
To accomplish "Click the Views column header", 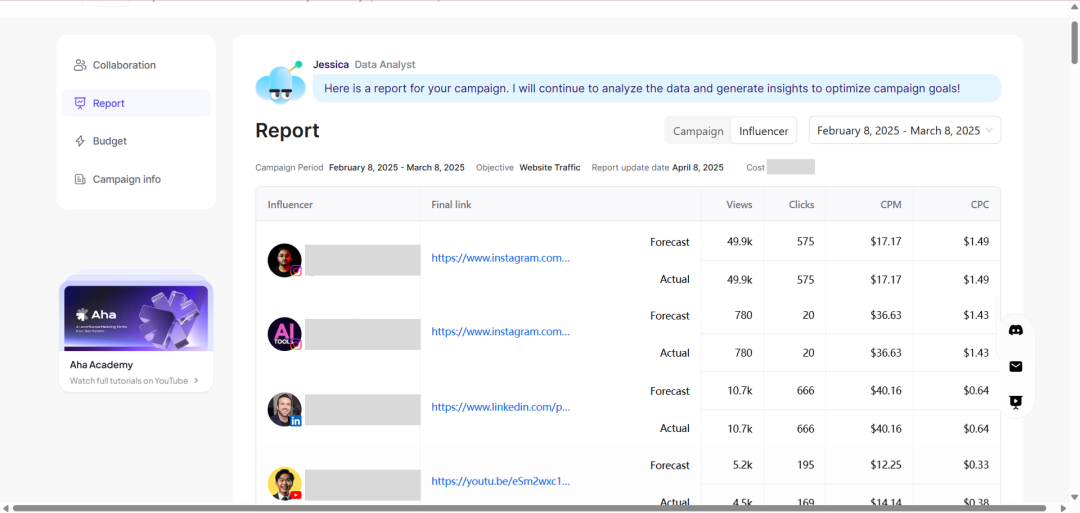I will click(x=739, y=205).
